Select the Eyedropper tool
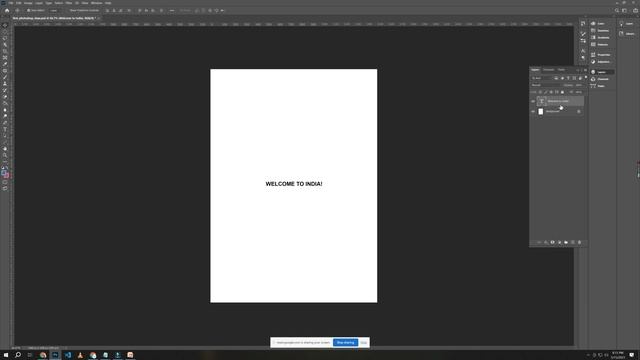The height and width of the screenshot is (360, 640). [x=5, y=64]
